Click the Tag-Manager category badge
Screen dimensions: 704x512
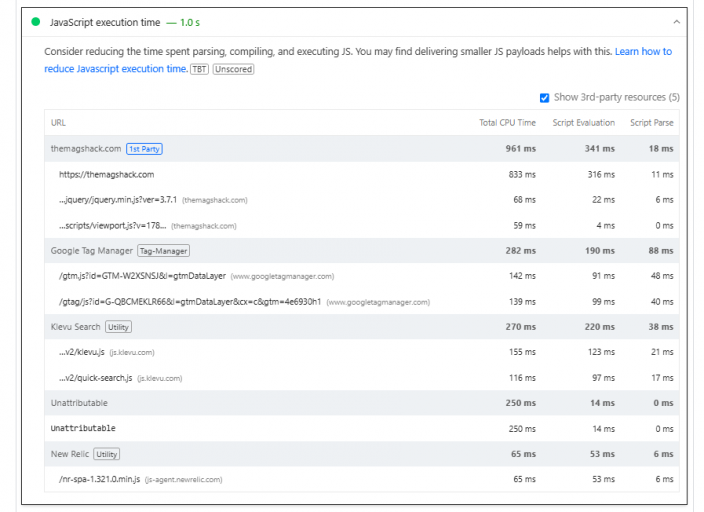tap(163, 251)
